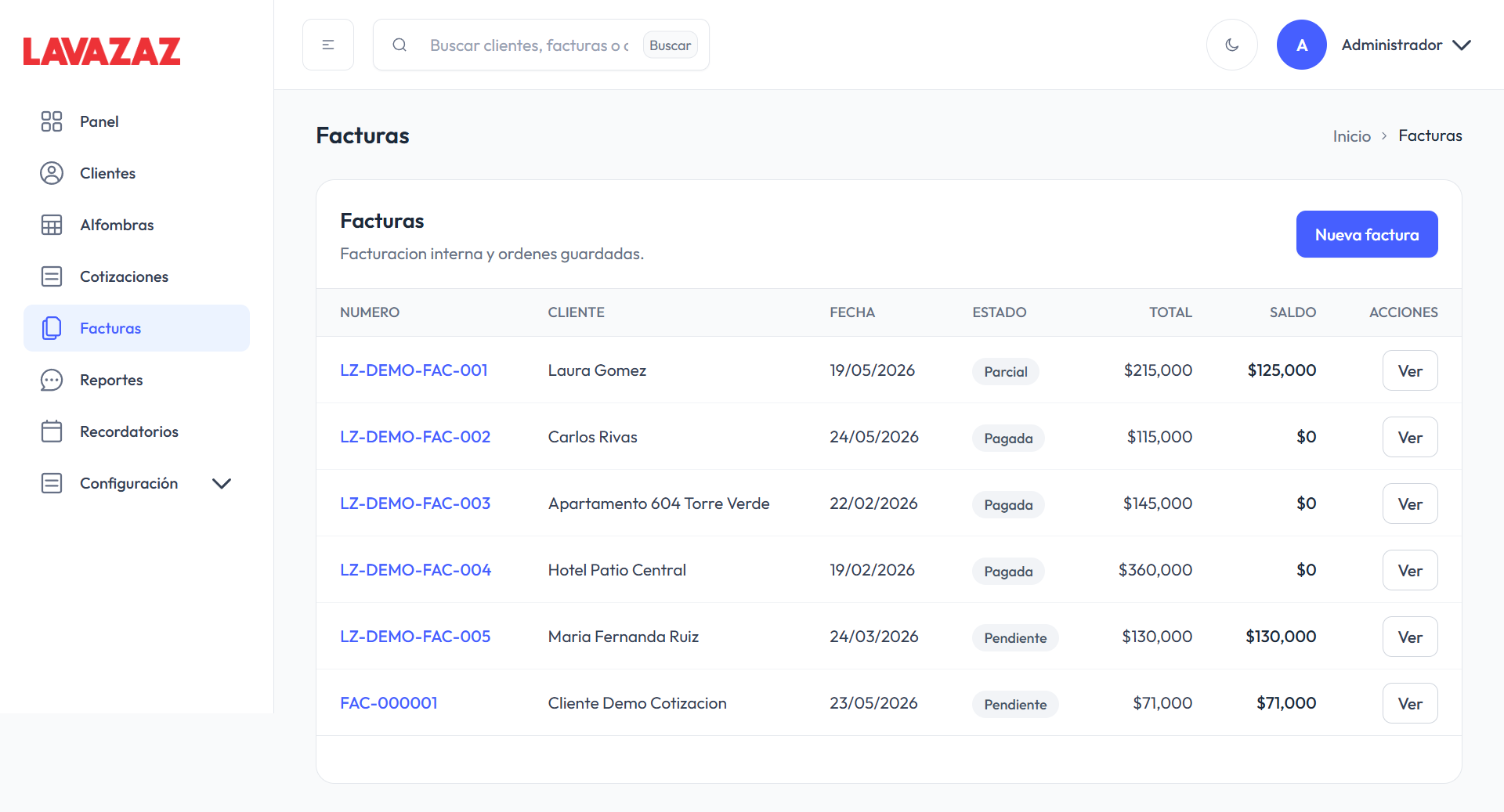
Task: Collapse sidebar with the hamburger button
Action: coord(328,45)
